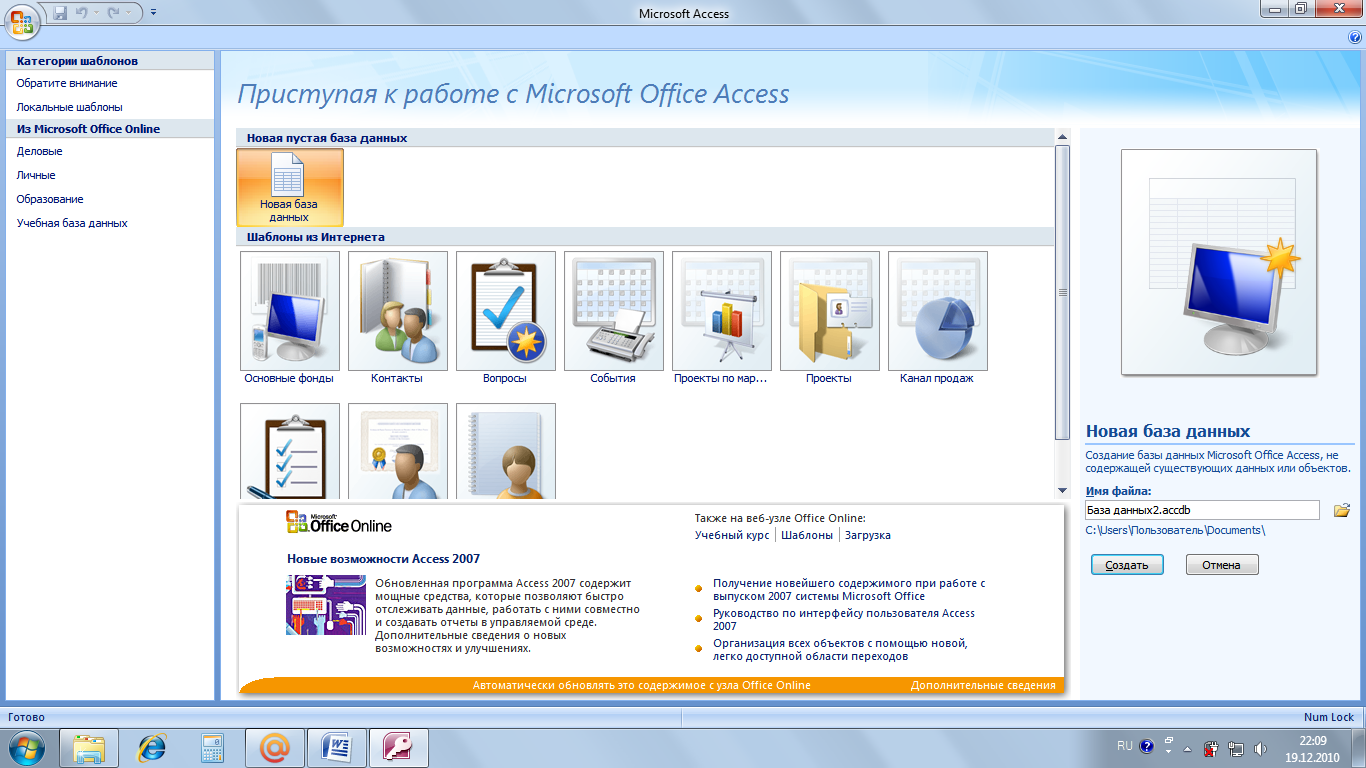Click the template list scroll up arrow
This screenshot has width=1366, height=768.
(1062, 136)
